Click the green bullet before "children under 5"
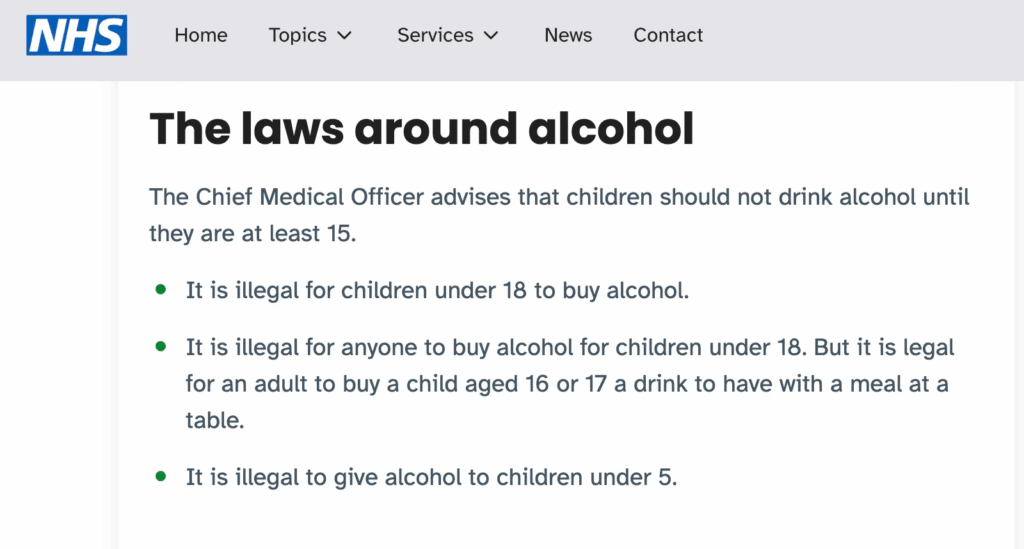Image resolution: width=1024 pixels, height=549 pixels. point(161,476)
